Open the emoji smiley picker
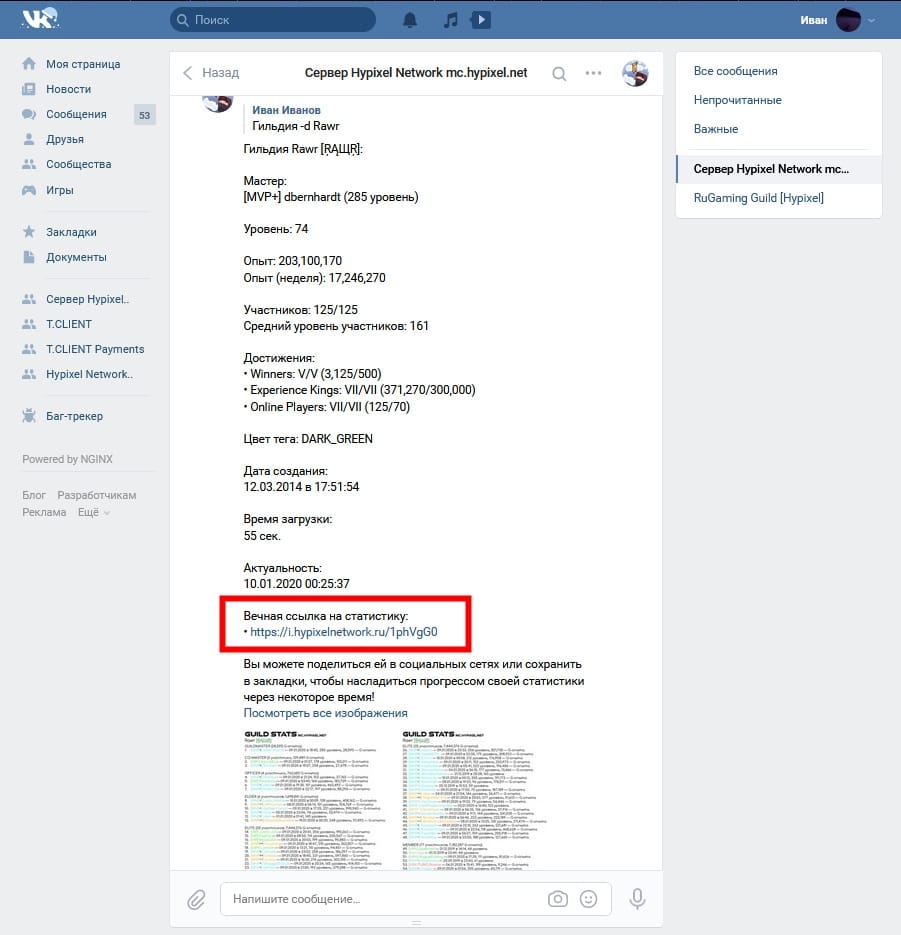 (x=589, y=899)
